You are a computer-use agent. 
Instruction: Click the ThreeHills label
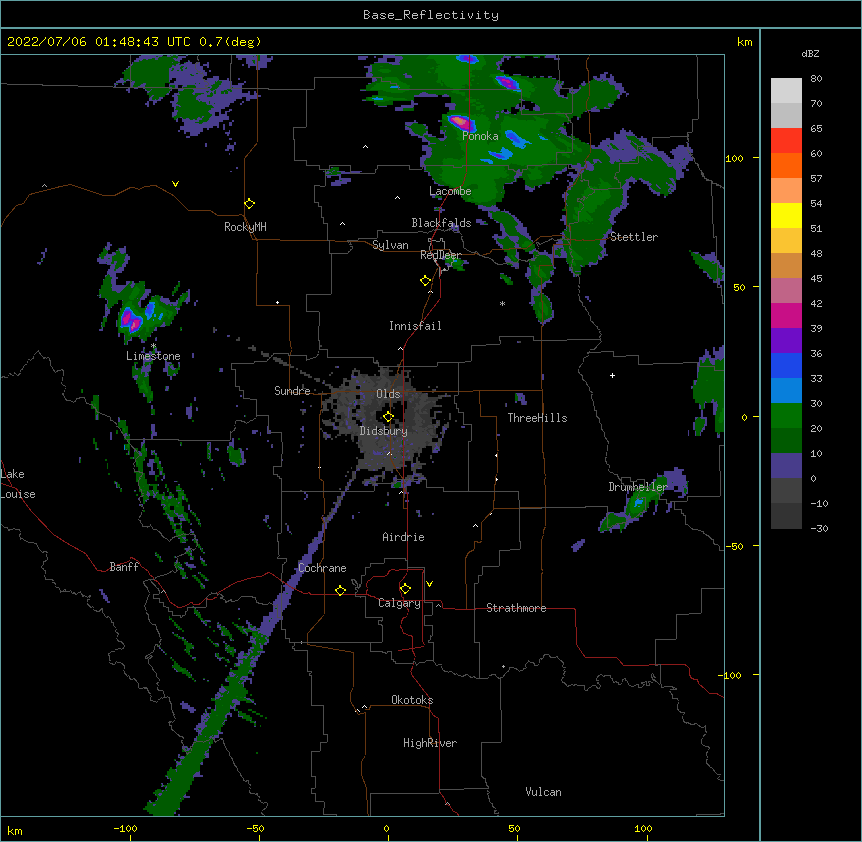[x=537, y=418]
